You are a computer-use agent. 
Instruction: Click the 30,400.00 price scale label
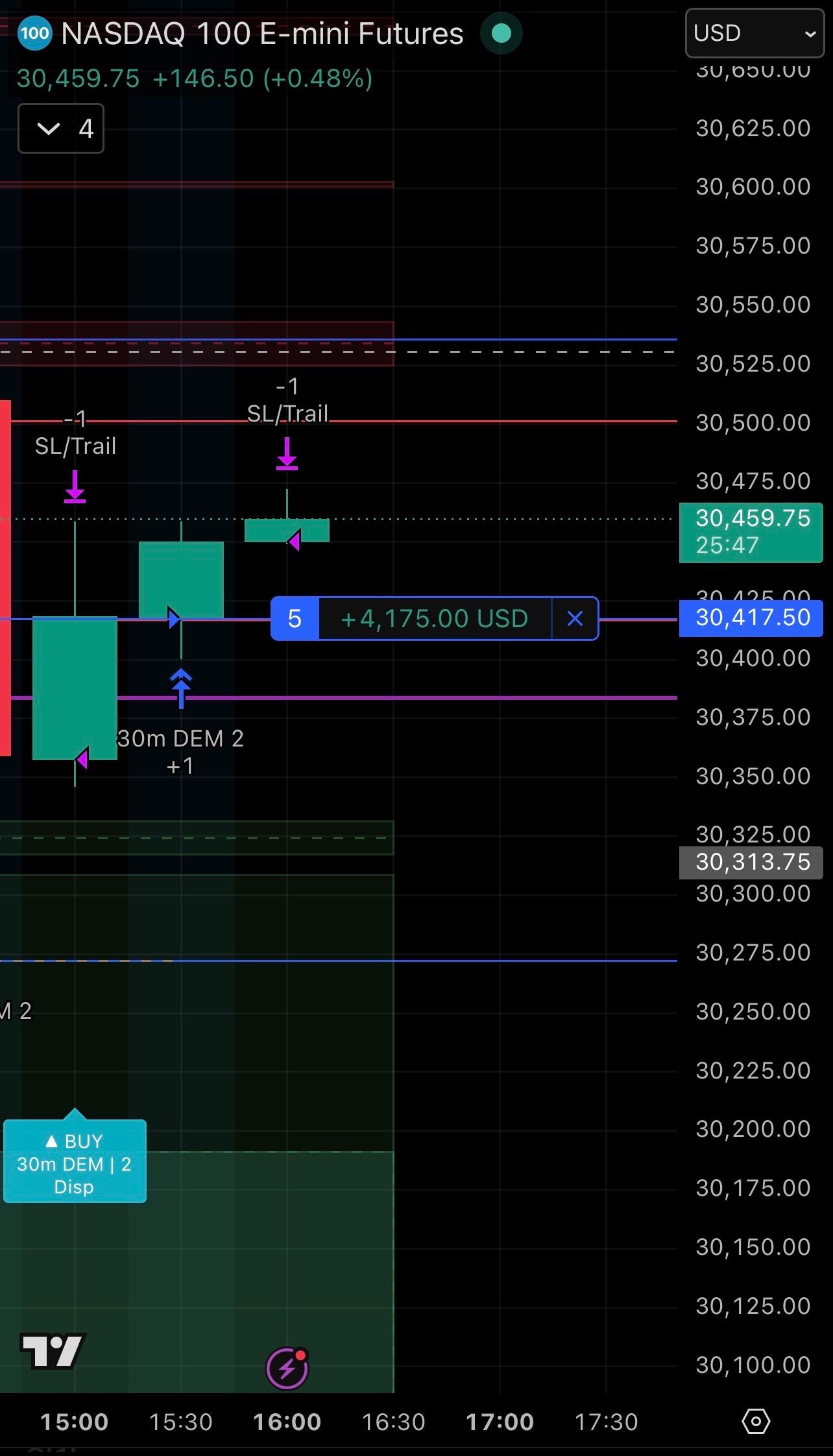click(x=753, y=658)
